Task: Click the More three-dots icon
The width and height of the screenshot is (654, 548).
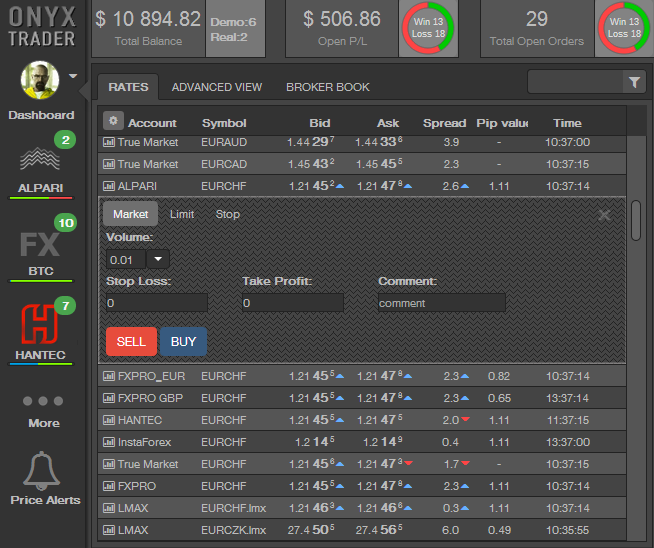Action: 43,401
